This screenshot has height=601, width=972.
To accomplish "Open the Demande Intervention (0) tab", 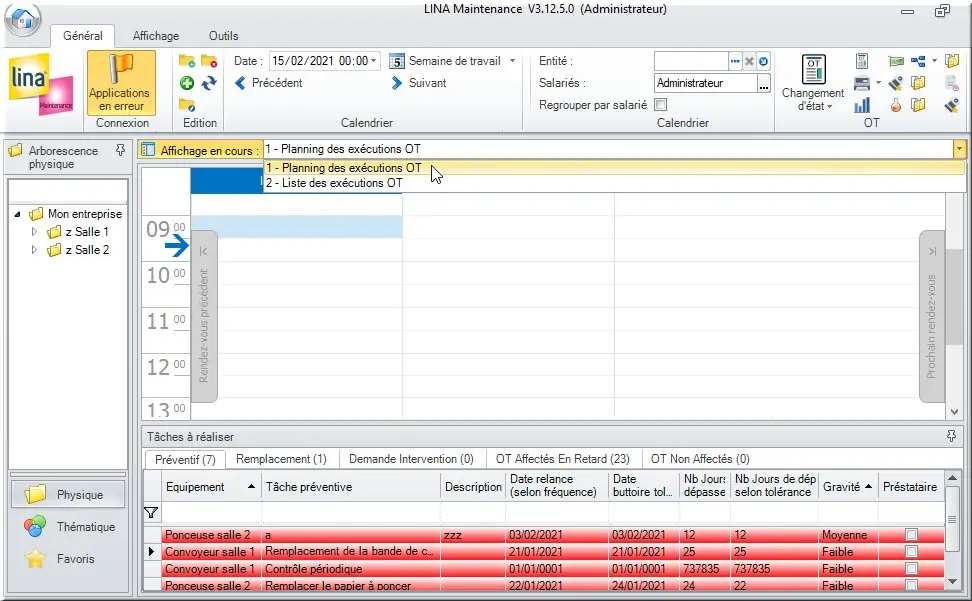I will pos(411,459).
